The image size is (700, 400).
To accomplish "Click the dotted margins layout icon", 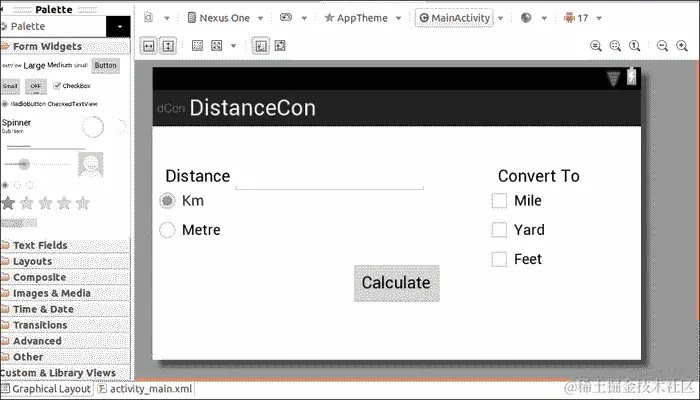I will point(197,46).
